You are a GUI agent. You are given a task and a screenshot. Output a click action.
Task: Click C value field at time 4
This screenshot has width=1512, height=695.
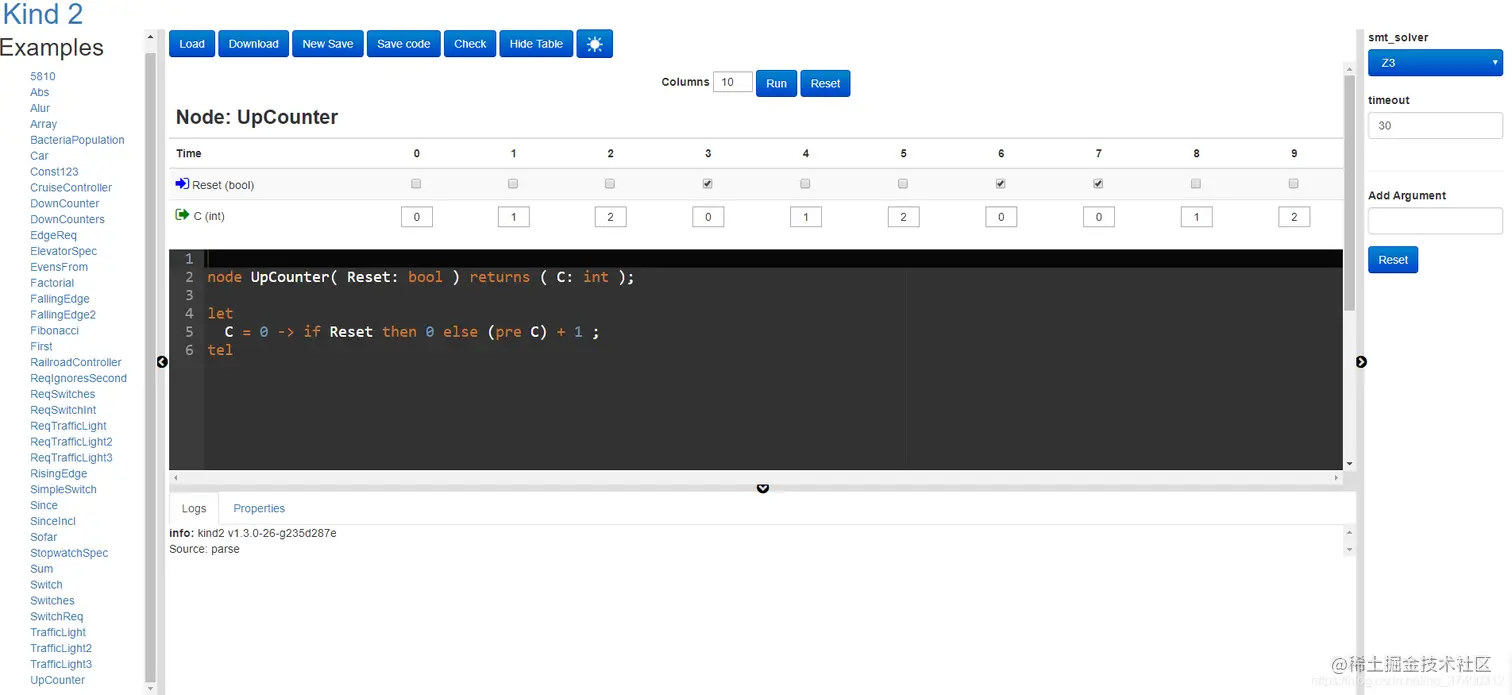pyautogui.click(x=806, y=216)
